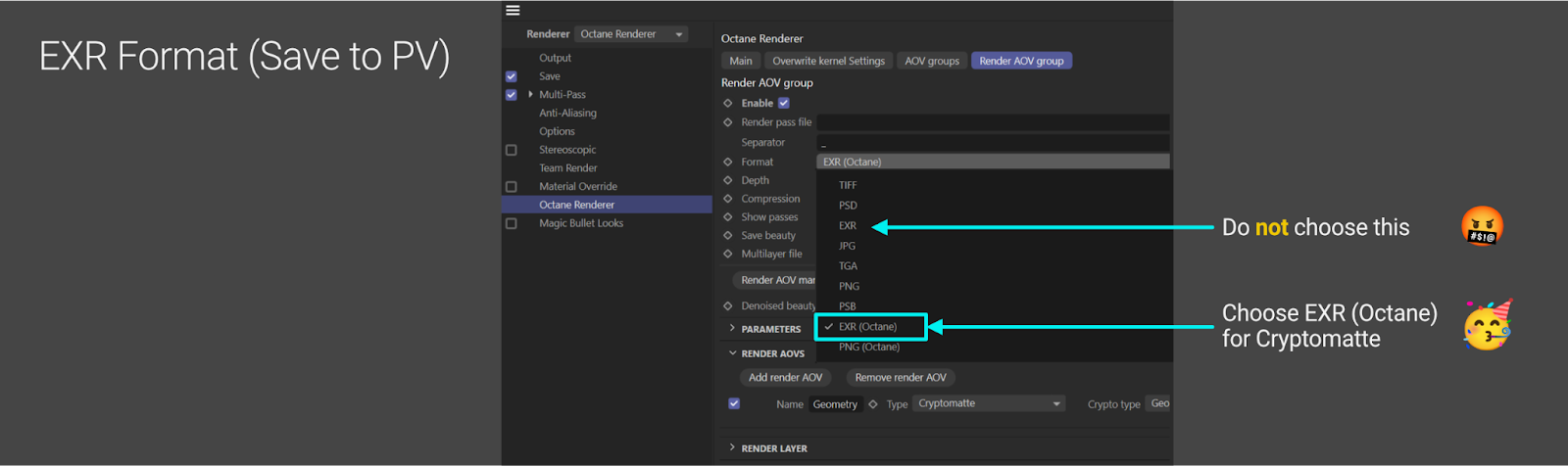Click keyframe diamond next to Multilayer file
Screen dimensions: 1568x466
728,254
